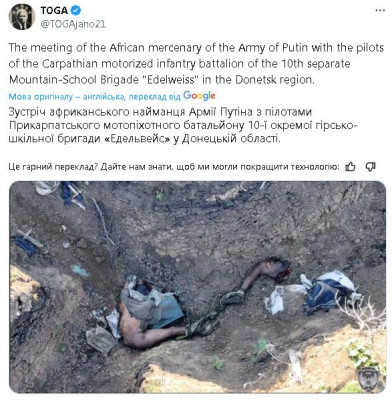392x400 pixels.
Task: Click the blue verified badge next to TOGA
Action: point(76,10)
